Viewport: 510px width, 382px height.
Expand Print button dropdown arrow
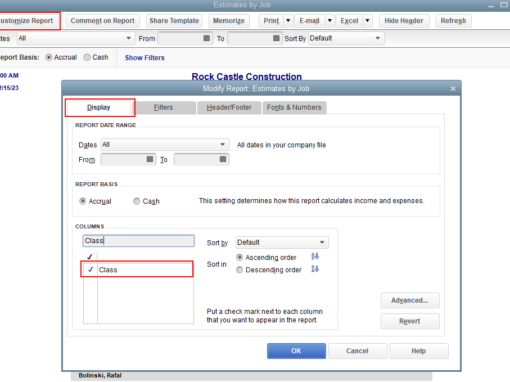[x=288, y=21]
